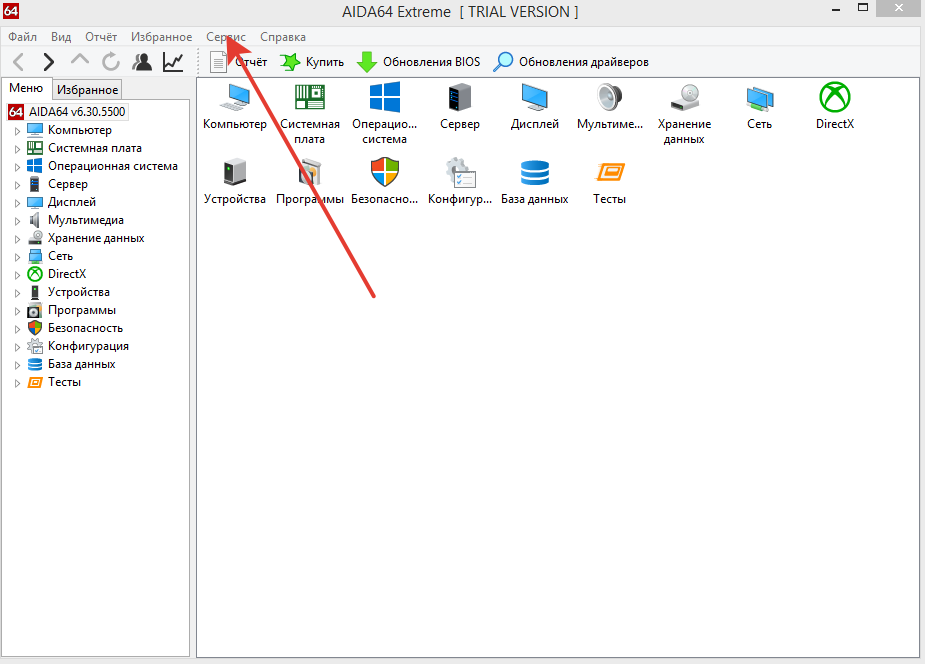Expand the Компьютер tree node

point(17,131)
